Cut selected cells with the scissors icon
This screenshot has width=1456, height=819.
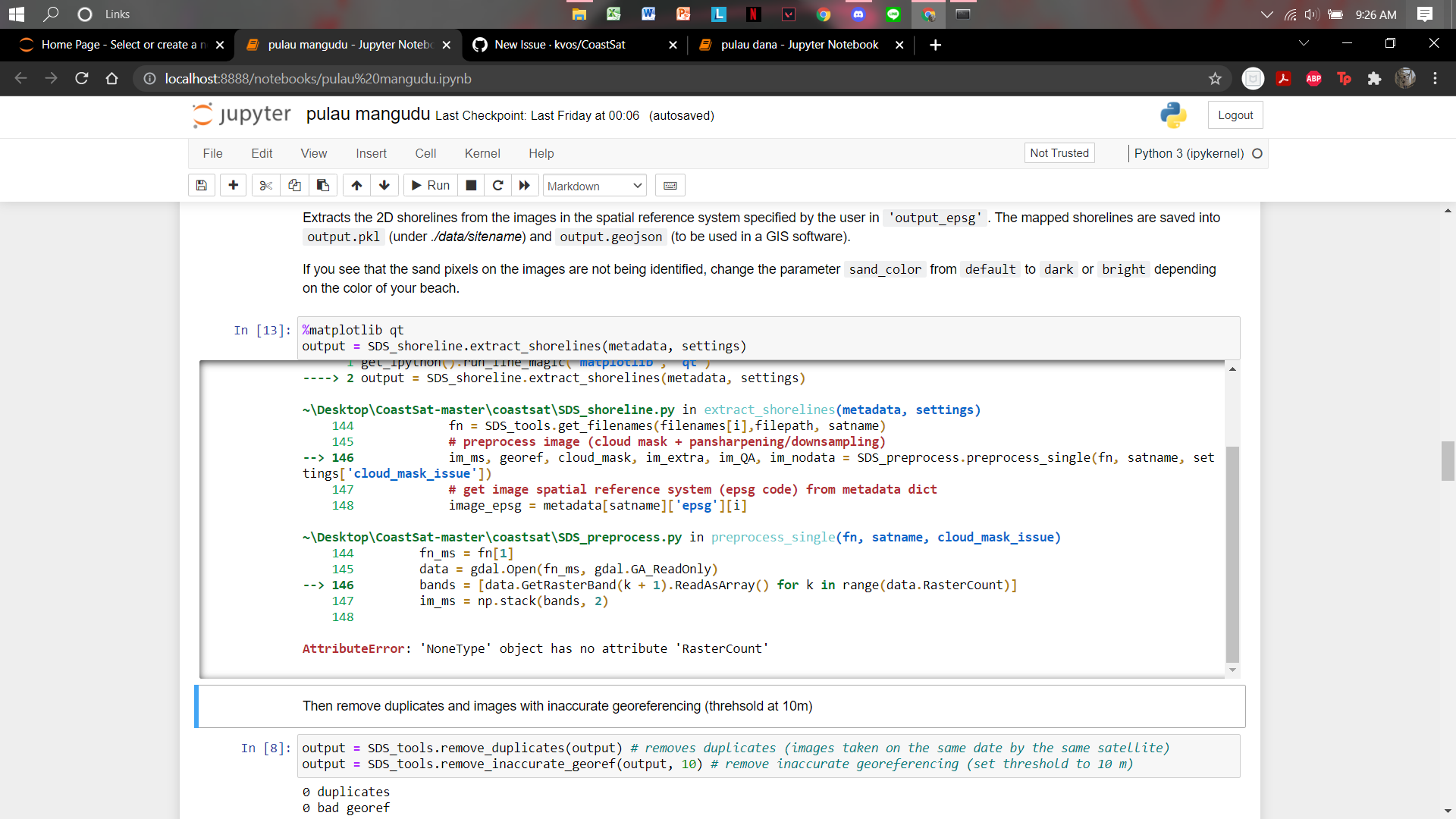(x=265, y=185)
